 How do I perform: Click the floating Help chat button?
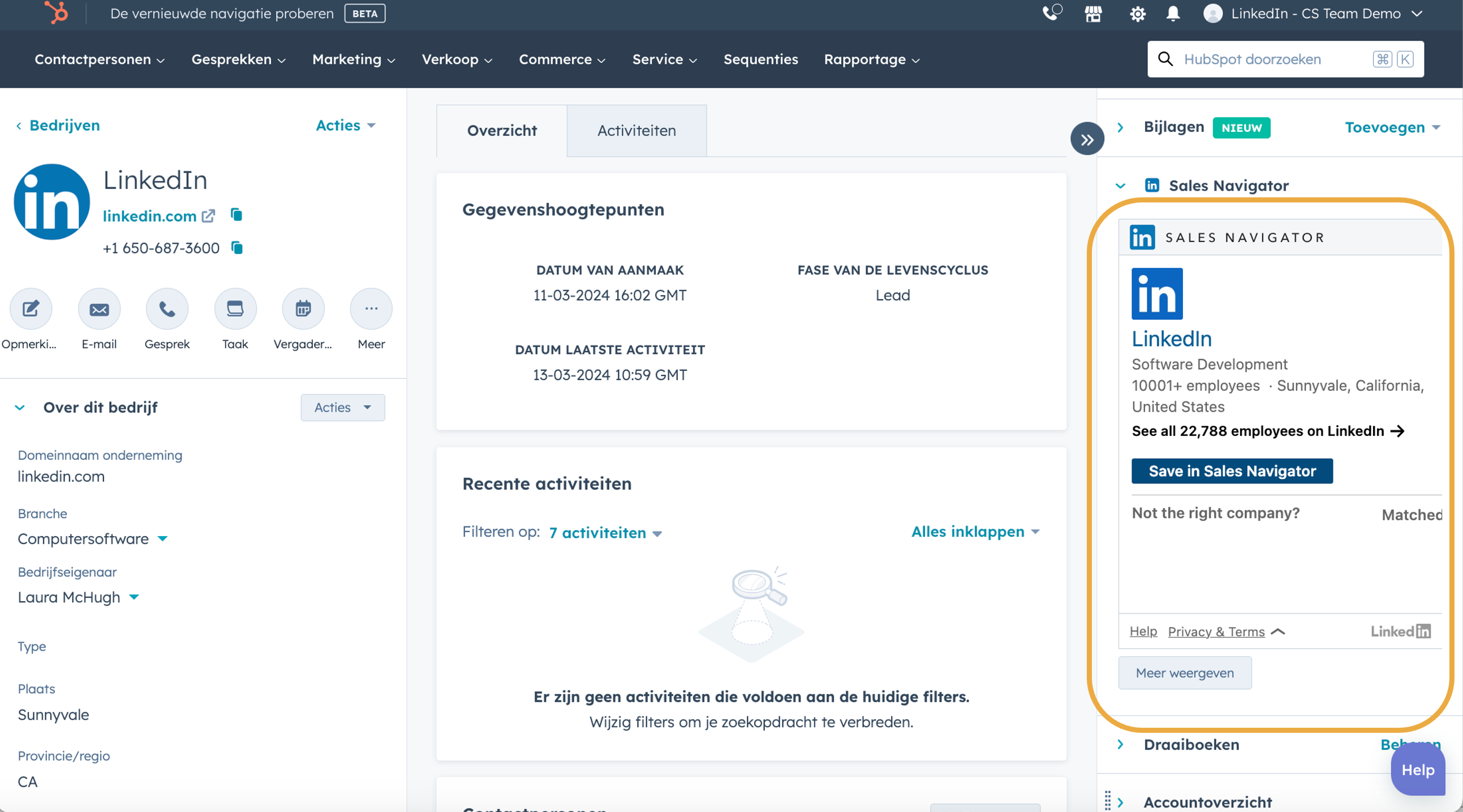click(x=1418, y=770)
